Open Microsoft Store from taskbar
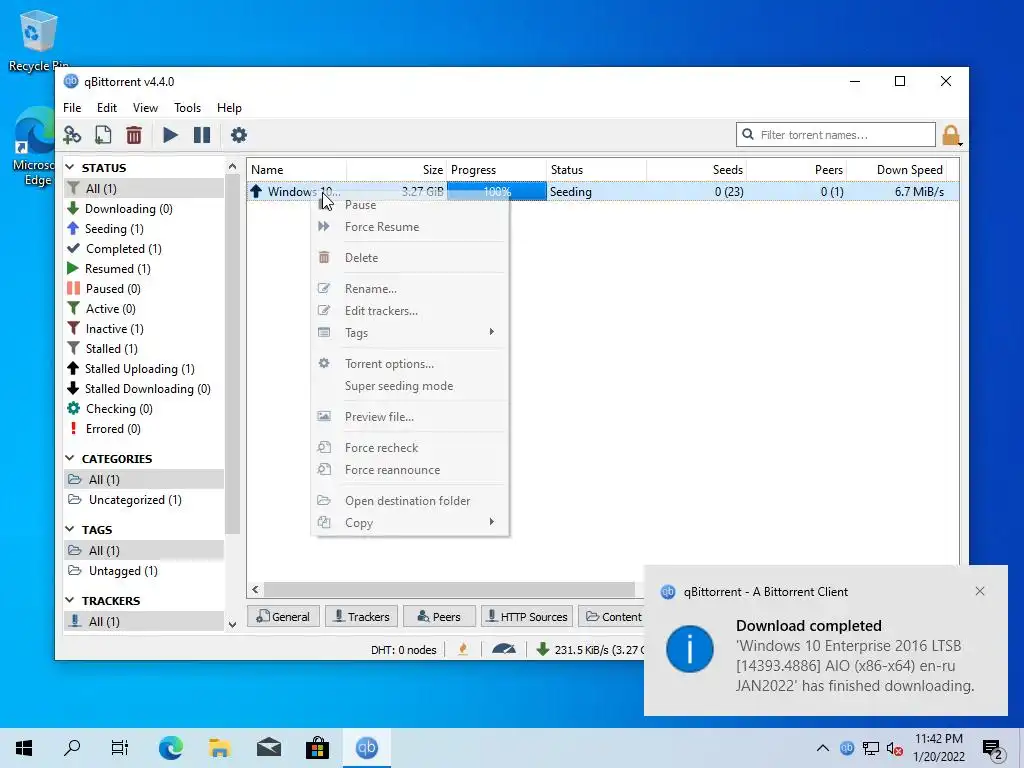The image size is (1024, 768). (x=317, y=748)
